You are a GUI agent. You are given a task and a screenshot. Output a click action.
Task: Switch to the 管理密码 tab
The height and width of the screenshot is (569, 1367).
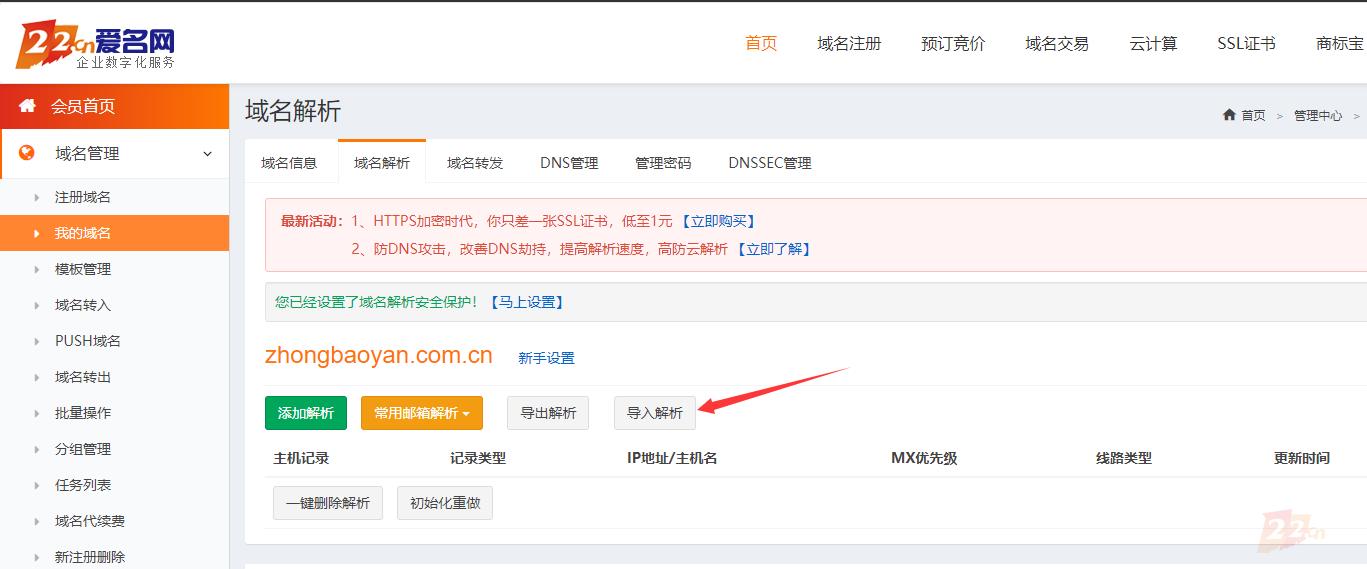[663, 163]
